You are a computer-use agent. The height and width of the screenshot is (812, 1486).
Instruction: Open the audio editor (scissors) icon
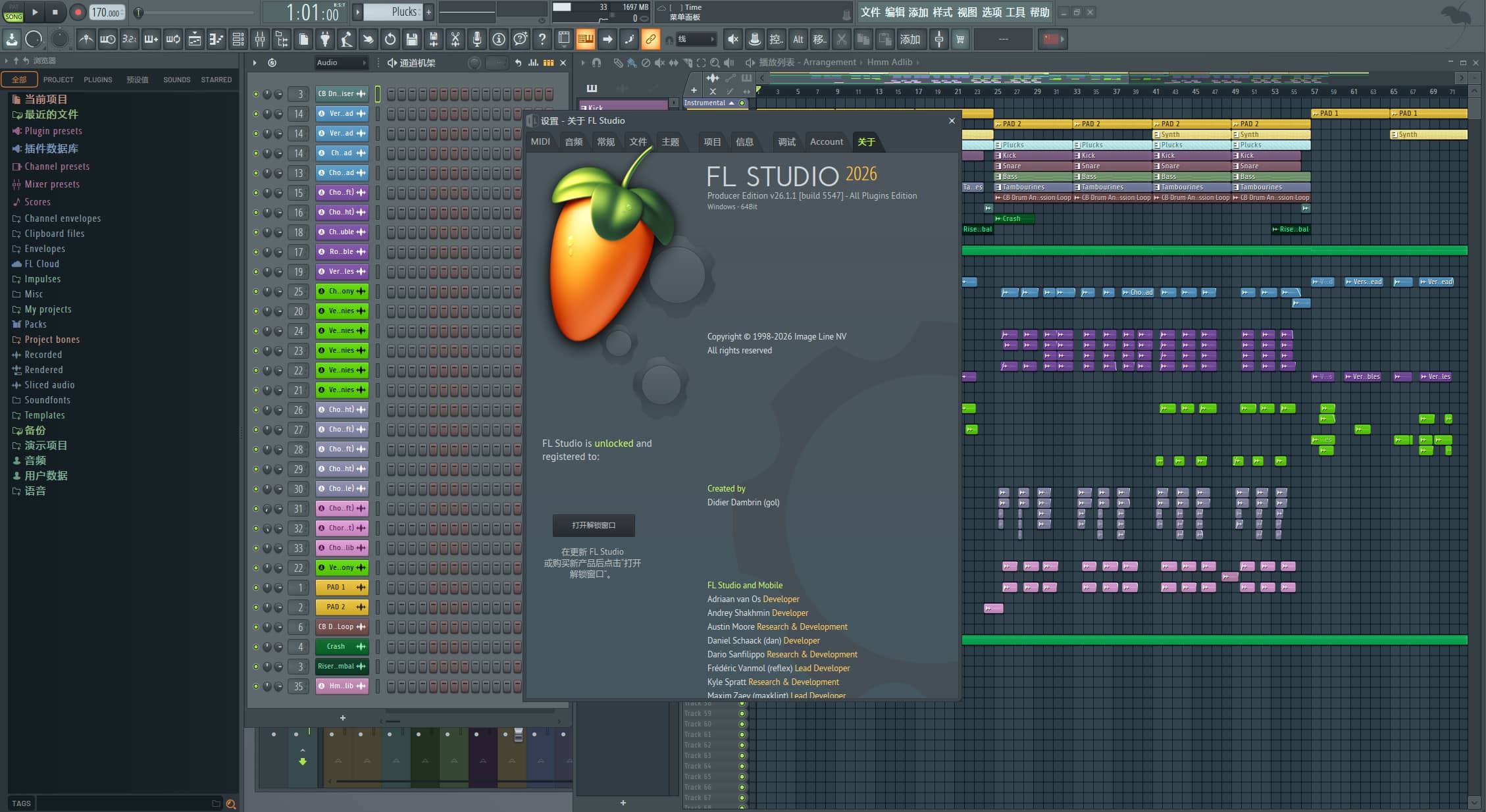click(455, 39)
